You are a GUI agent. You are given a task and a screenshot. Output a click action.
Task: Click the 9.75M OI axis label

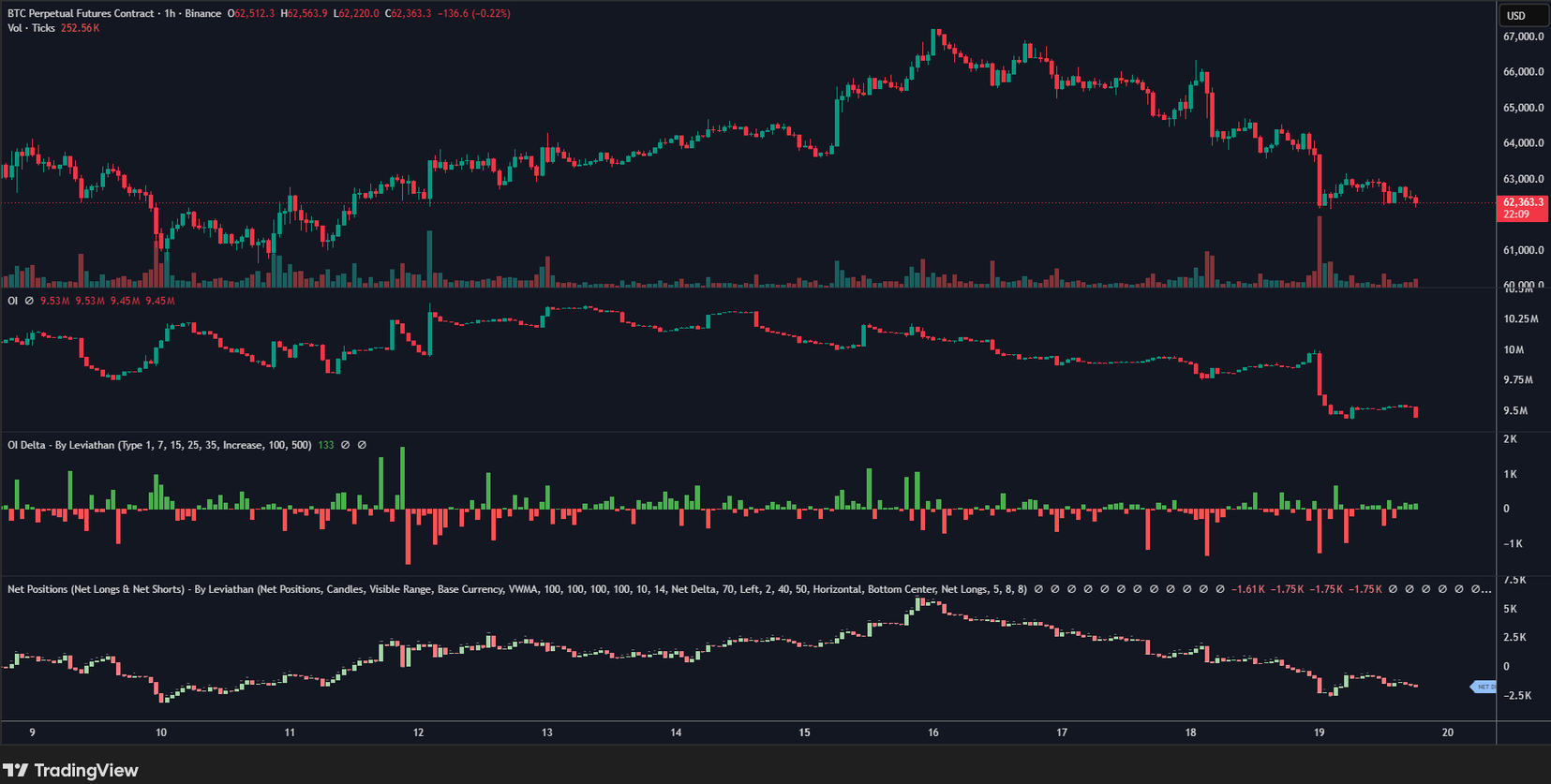[x=1518, y=380]
